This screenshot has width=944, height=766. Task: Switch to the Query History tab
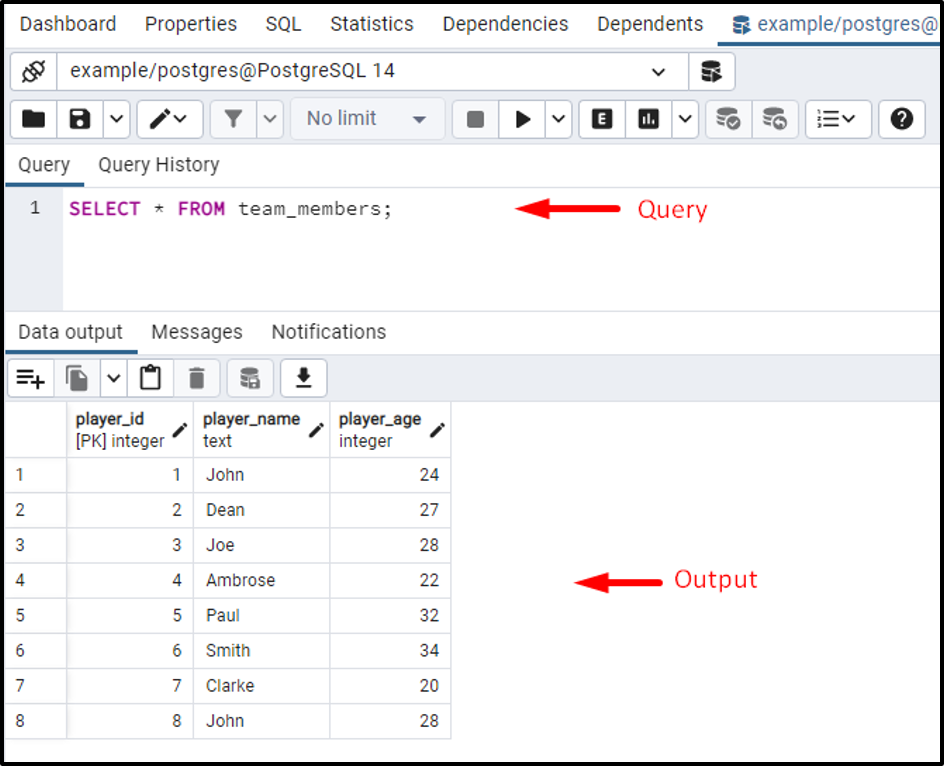coord(158,164)
